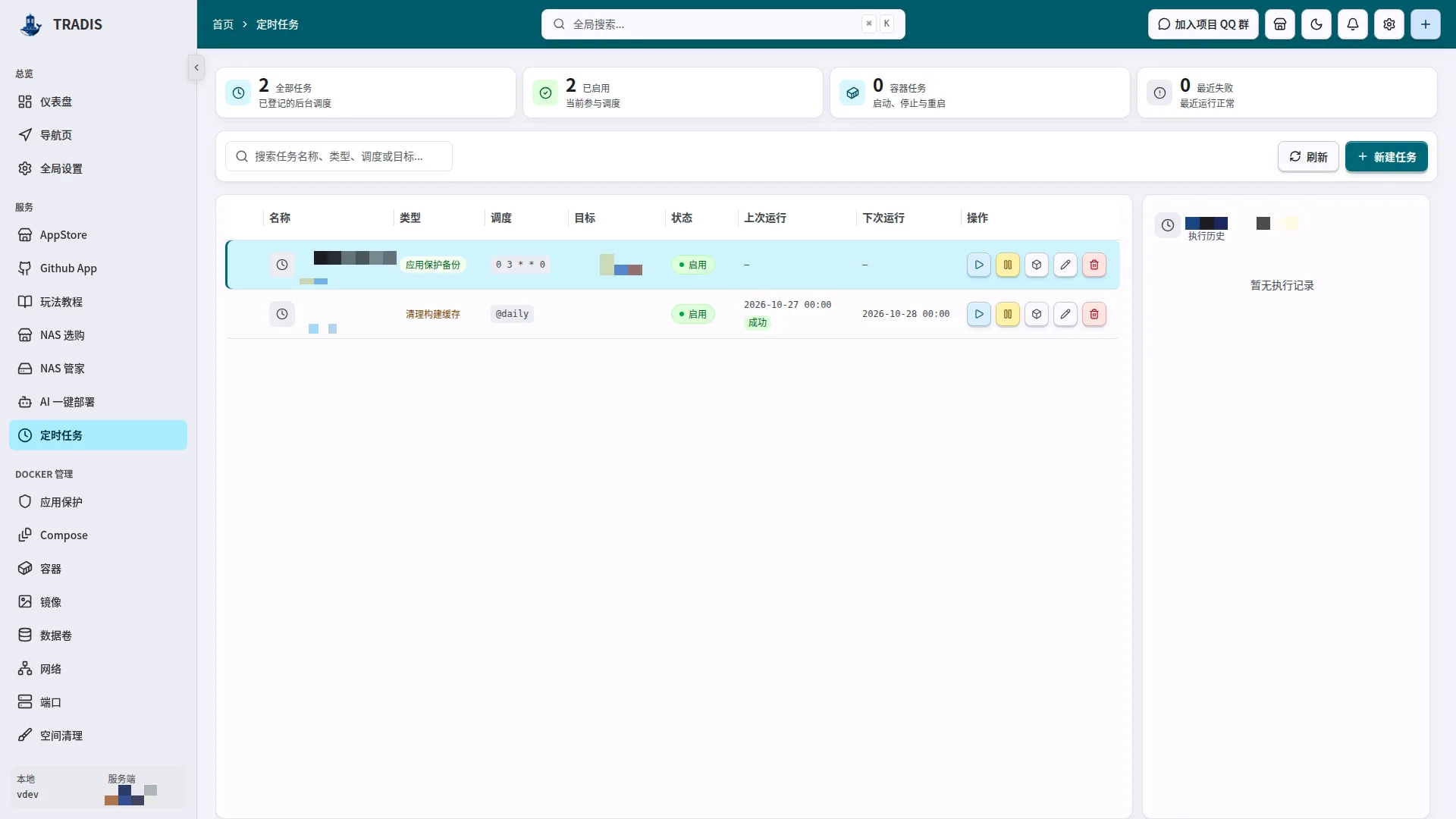Open AI 一键部署 in sidebar

pyautogui.click(x=98, y=402)
